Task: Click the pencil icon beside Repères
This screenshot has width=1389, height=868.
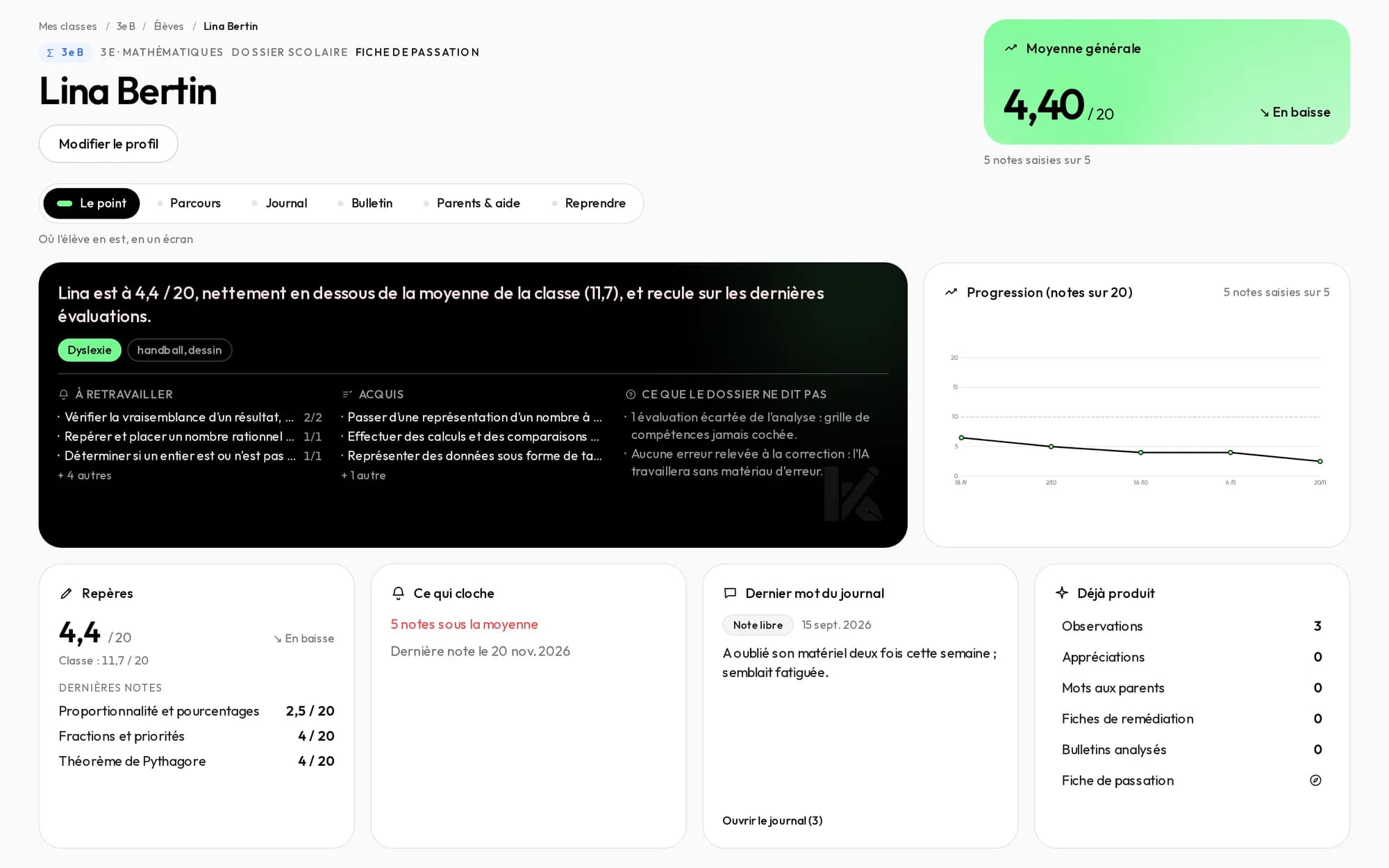Action: point(66,593)
